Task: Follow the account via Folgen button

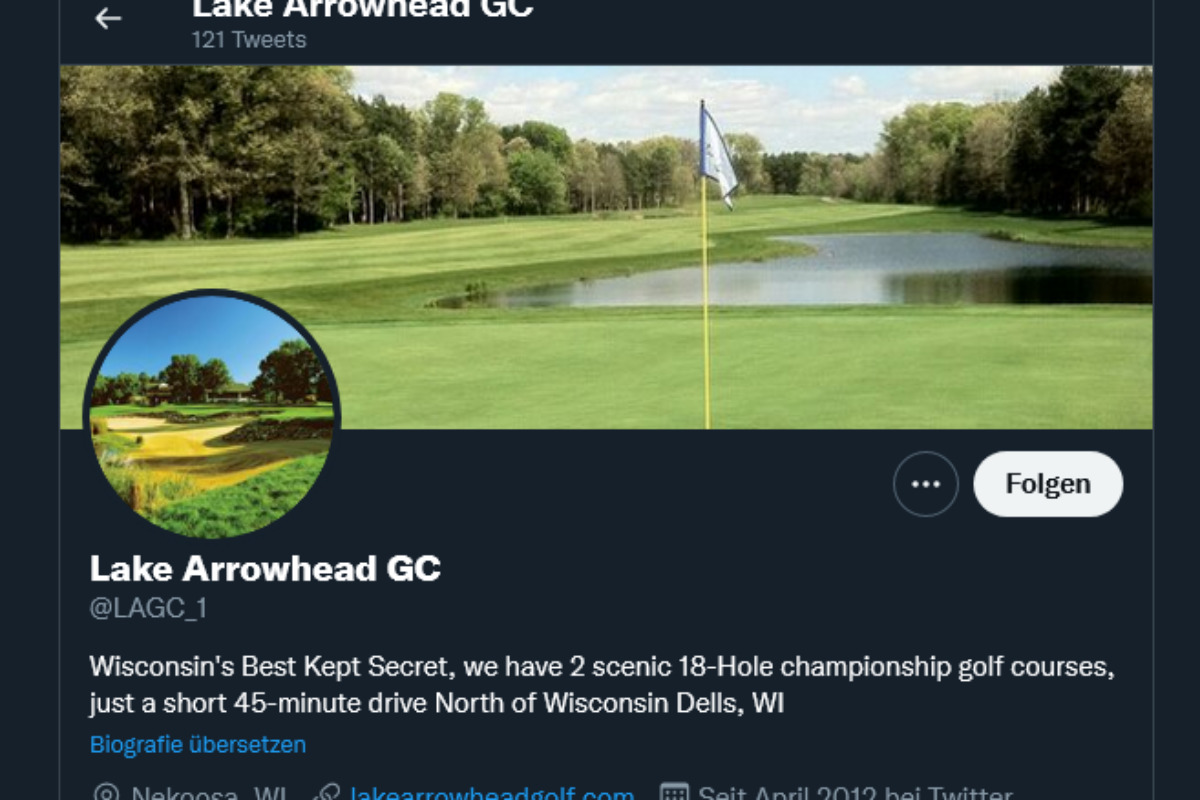Action: pyautogui.click(x=1048, y=484)
